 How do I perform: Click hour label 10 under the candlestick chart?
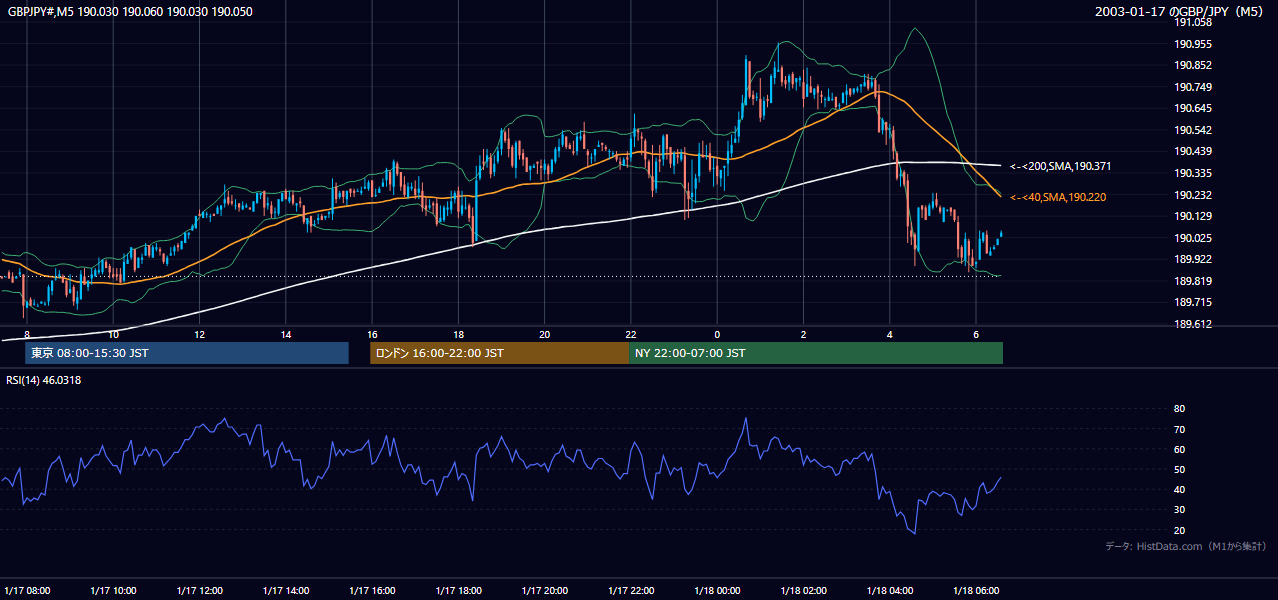[113, 334]
